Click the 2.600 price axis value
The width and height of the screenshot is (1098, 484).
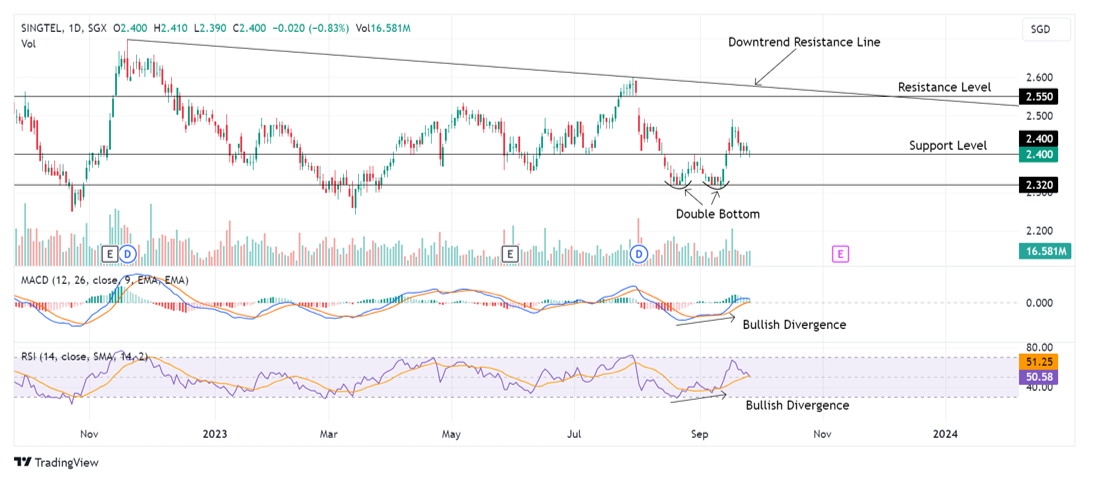[1037, 76]
